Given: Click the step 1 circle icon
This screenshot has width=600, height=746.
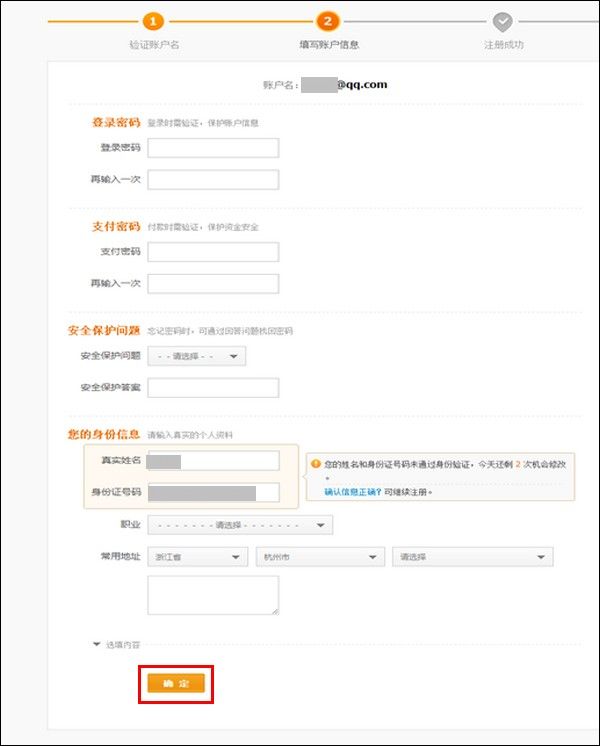Looking at the screenshot, I should (x=153, y=22).
